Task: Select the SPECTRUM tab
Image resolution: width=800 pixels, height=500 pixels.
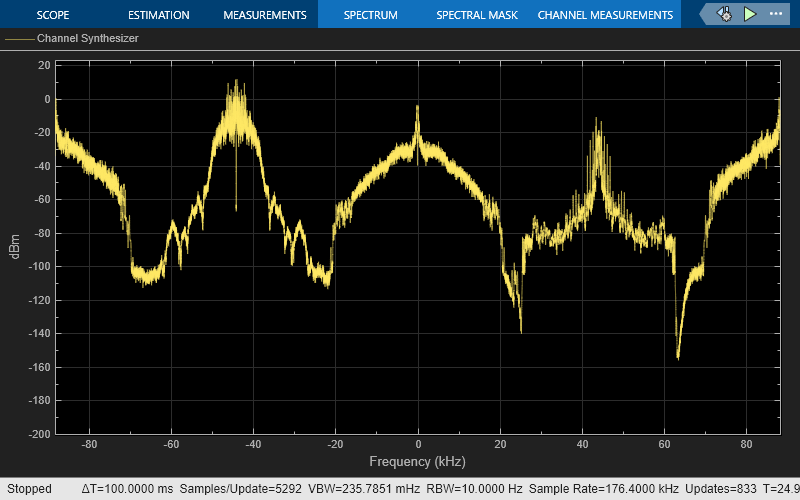Action: pyautogui.click(x=370, y=15)
